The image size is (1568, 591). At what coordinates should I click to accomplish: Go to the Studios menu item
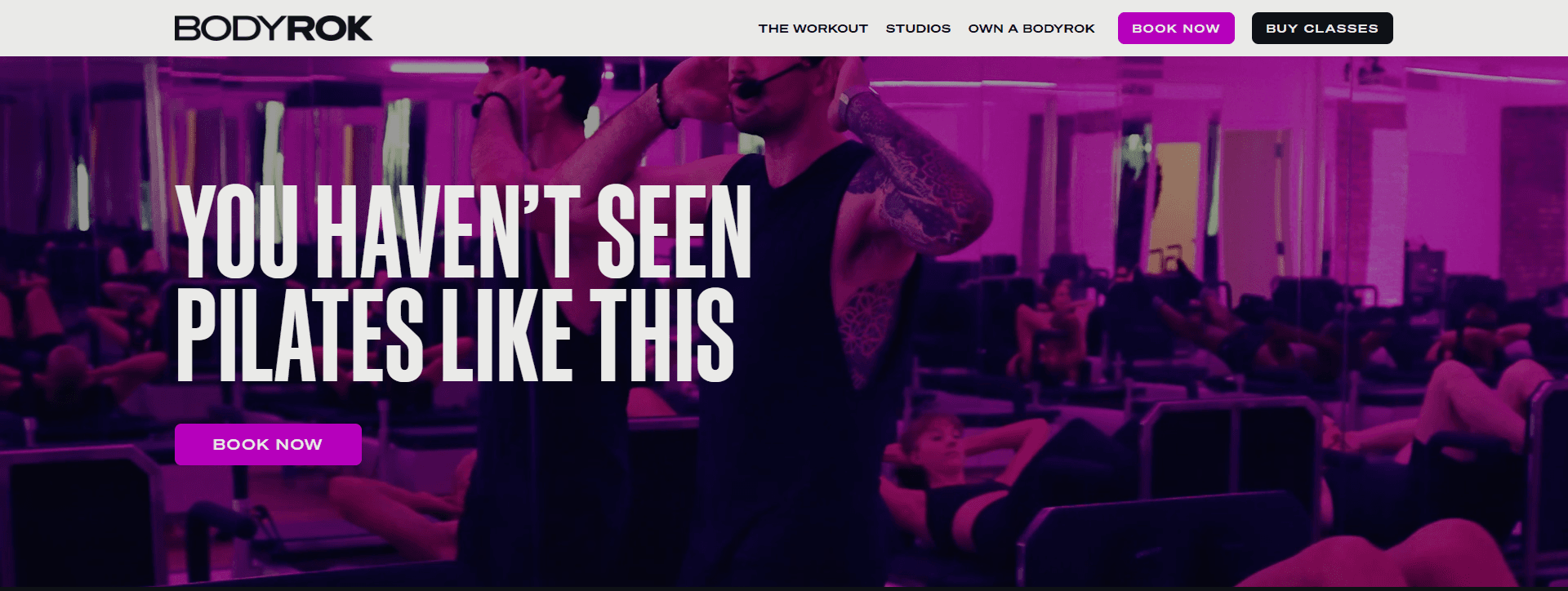point(918,29)
